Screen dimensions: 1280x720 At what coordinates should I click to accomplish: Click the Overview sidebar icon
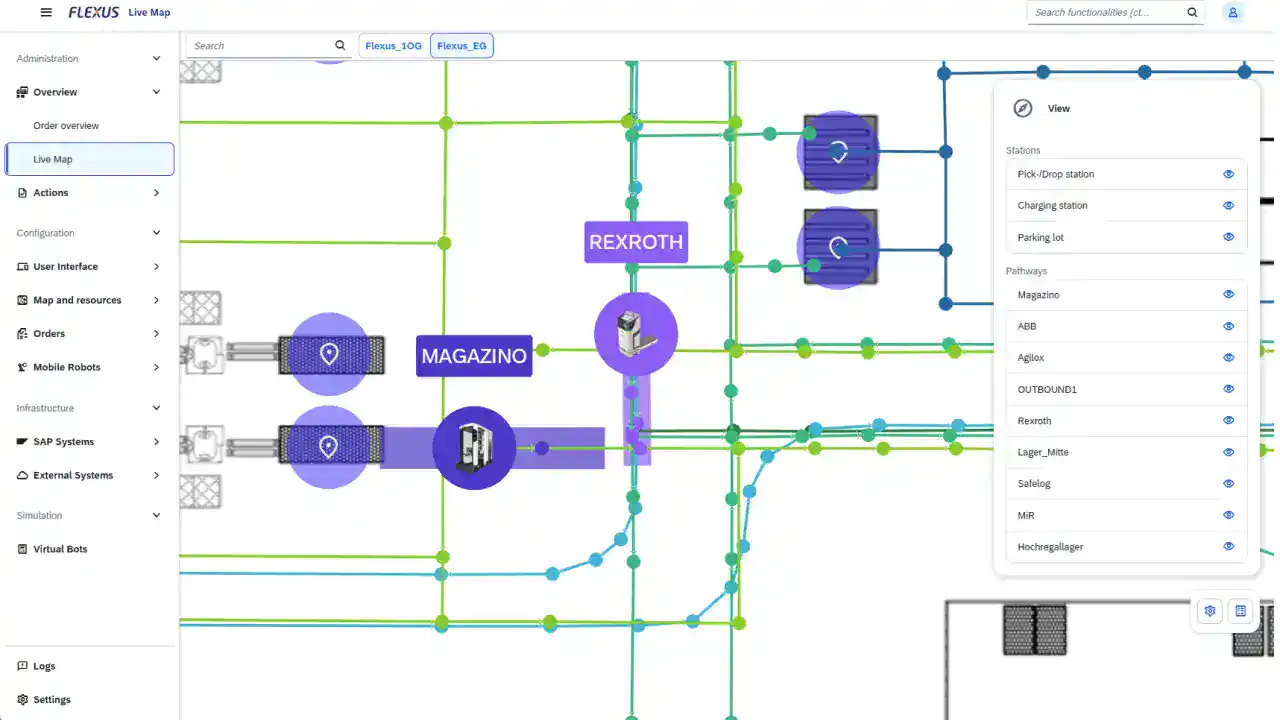click(22, 92)
